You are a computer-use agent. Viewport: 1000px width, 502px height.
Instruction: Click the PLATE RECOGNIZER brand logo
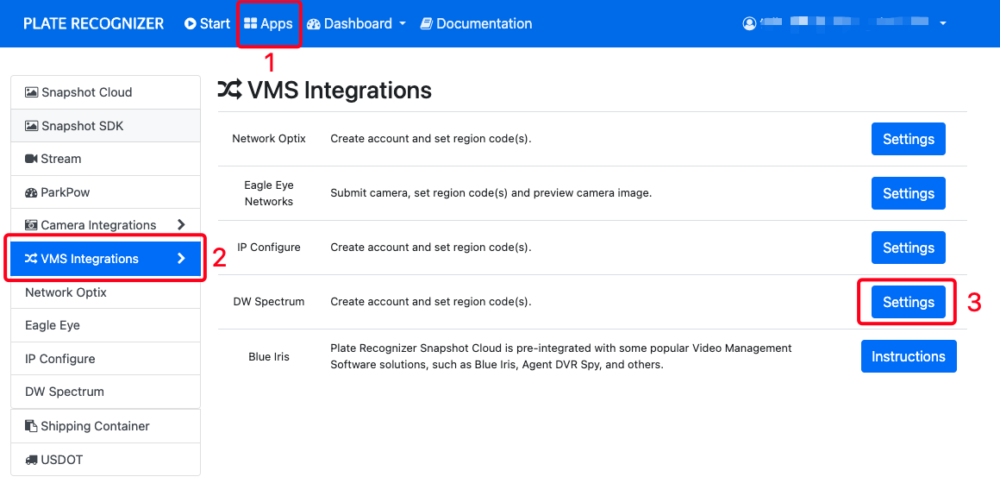[x=94, y=24]
